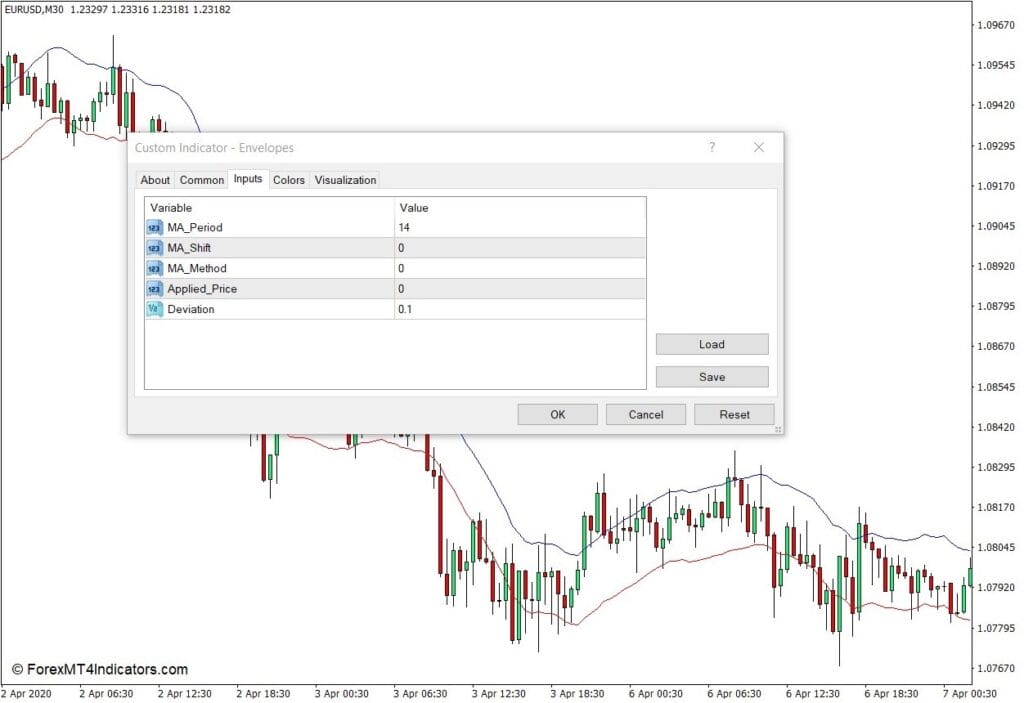Click the MA_Shift variable icon

tap(154, 248)
